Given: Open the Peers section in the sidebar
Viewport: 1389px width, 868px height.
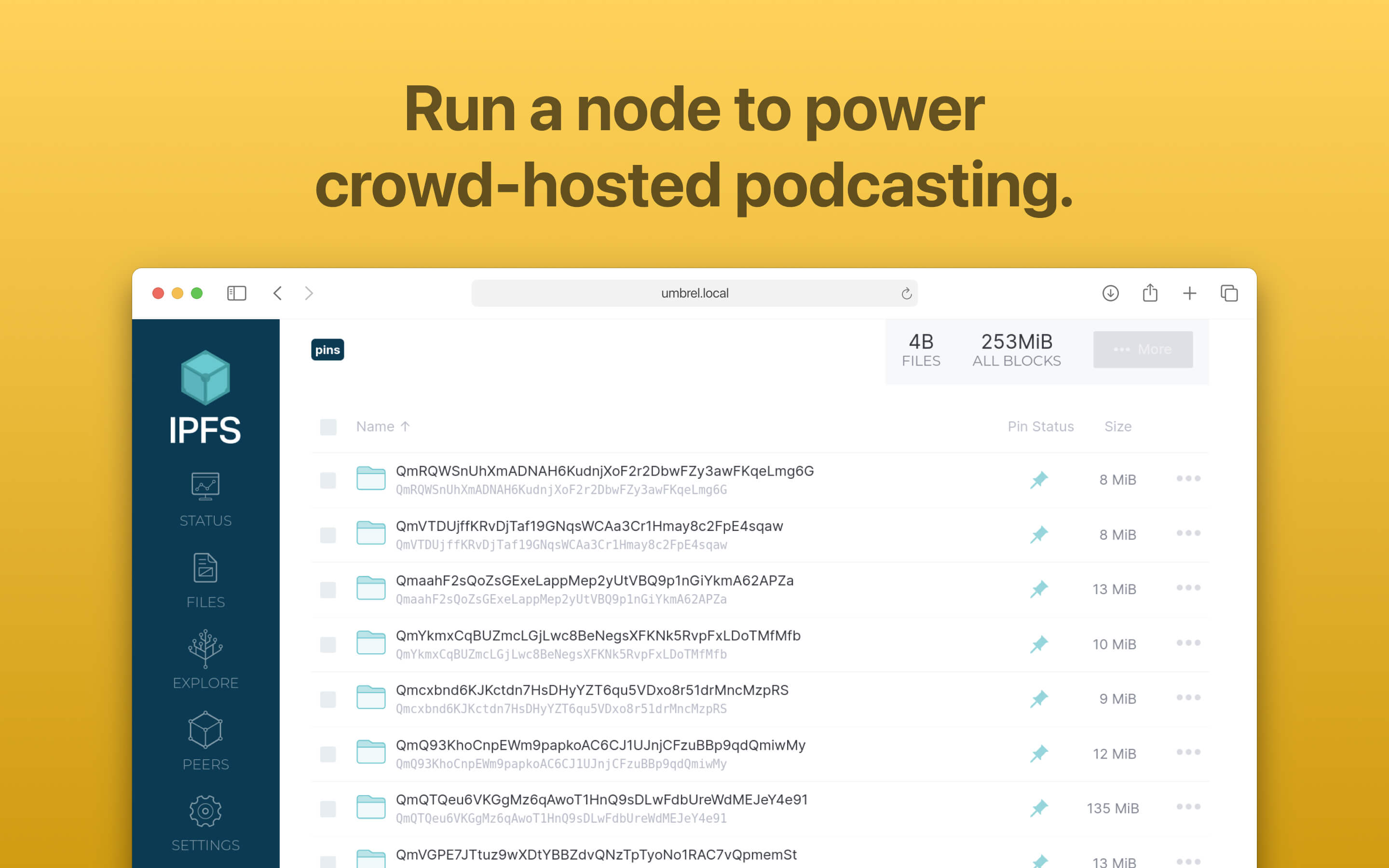Looking at the screenshot, I should point(205,741).
